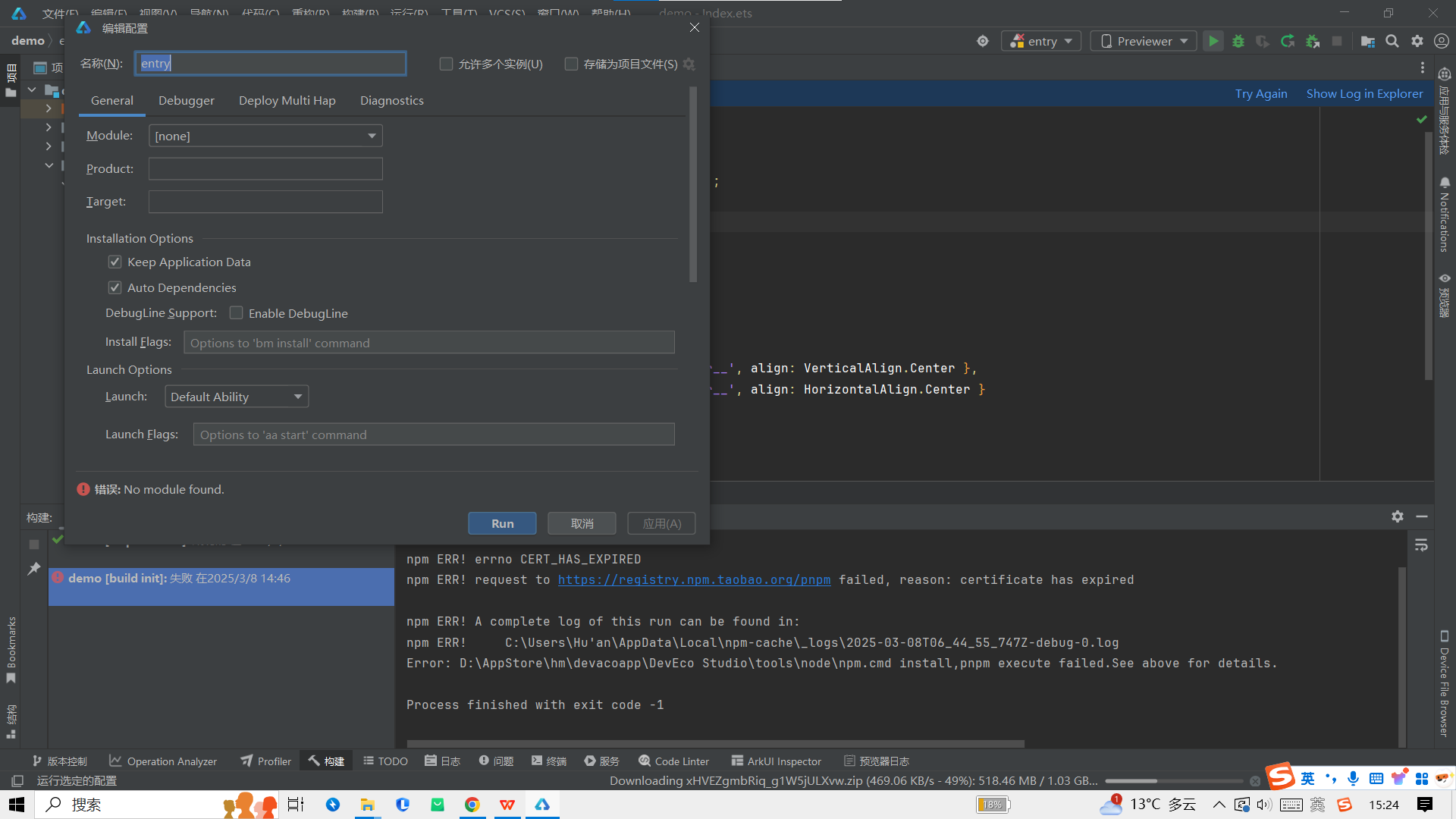
Task: Click the green Run triangle in toolbar
Action: (1213, 41)
